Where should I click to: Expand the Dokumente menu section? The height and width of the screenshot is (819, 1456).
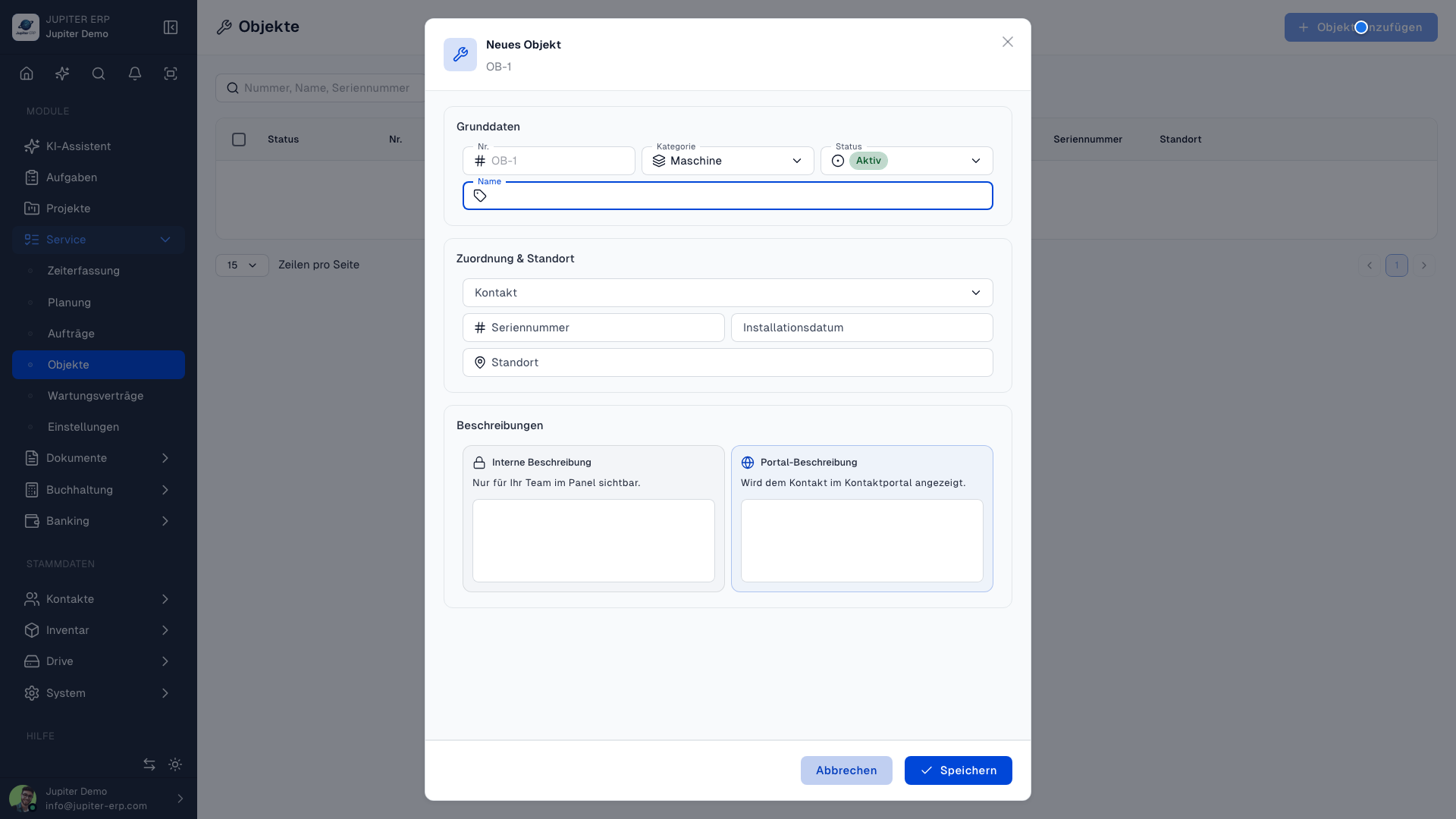99,458
